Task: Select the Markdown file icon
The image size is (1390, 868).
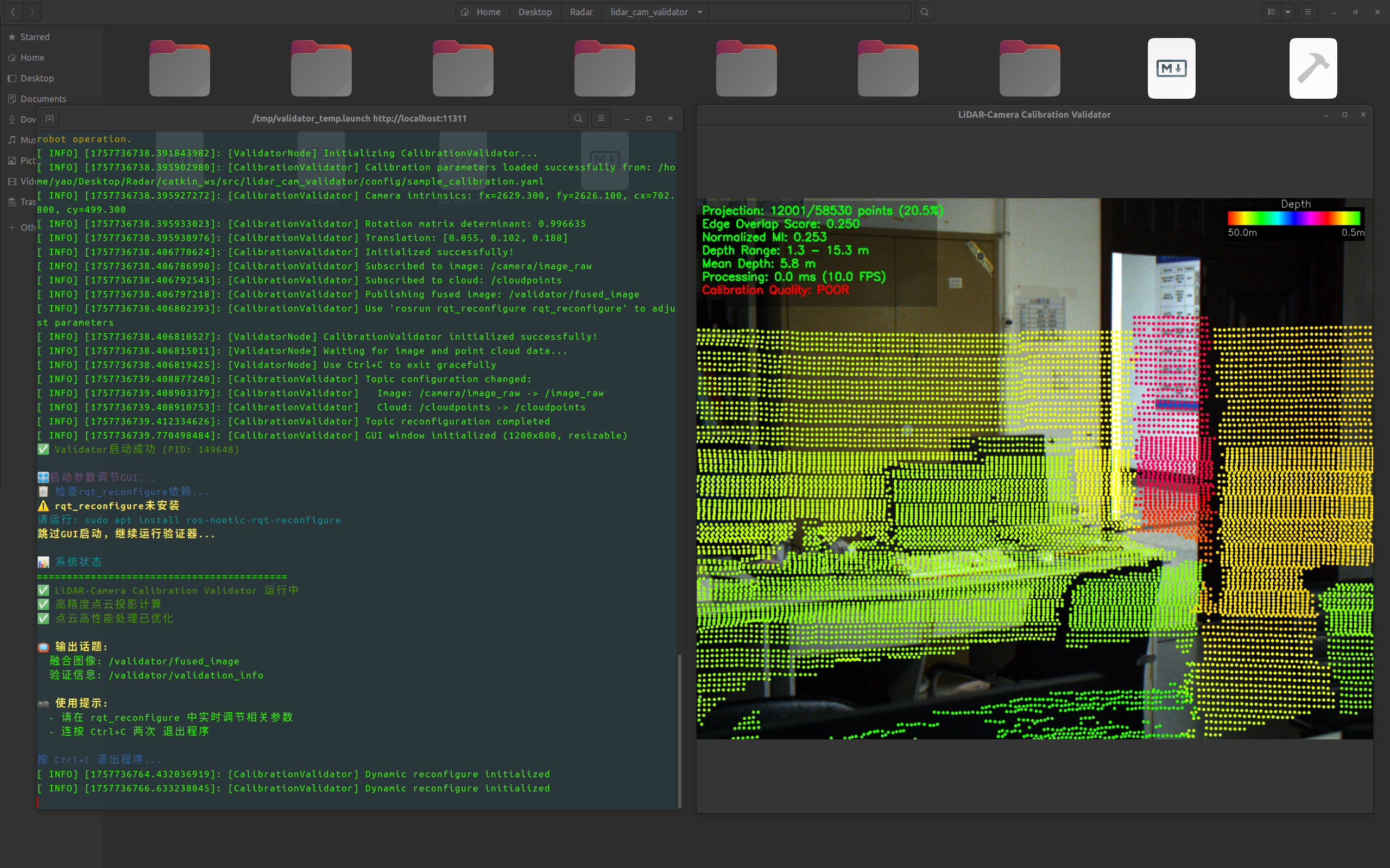Action: [1171, 68]
